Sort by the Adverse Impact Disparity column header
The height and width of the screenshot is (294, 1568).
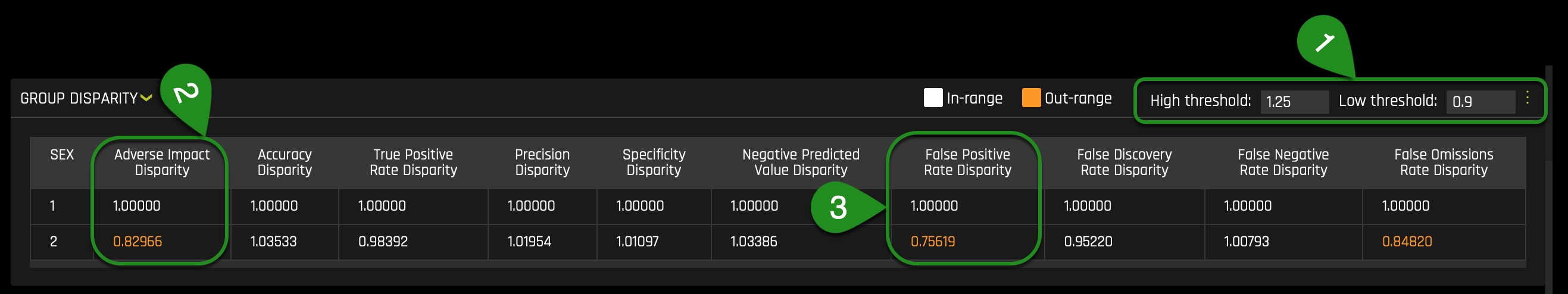(x=162, y=162)
